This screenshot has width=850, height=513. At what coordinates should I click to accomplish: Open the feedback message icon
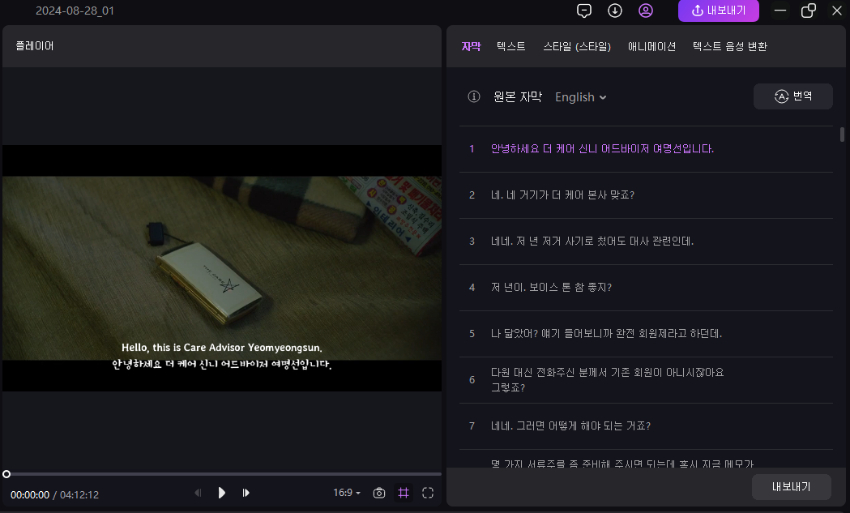pos(585,11)
